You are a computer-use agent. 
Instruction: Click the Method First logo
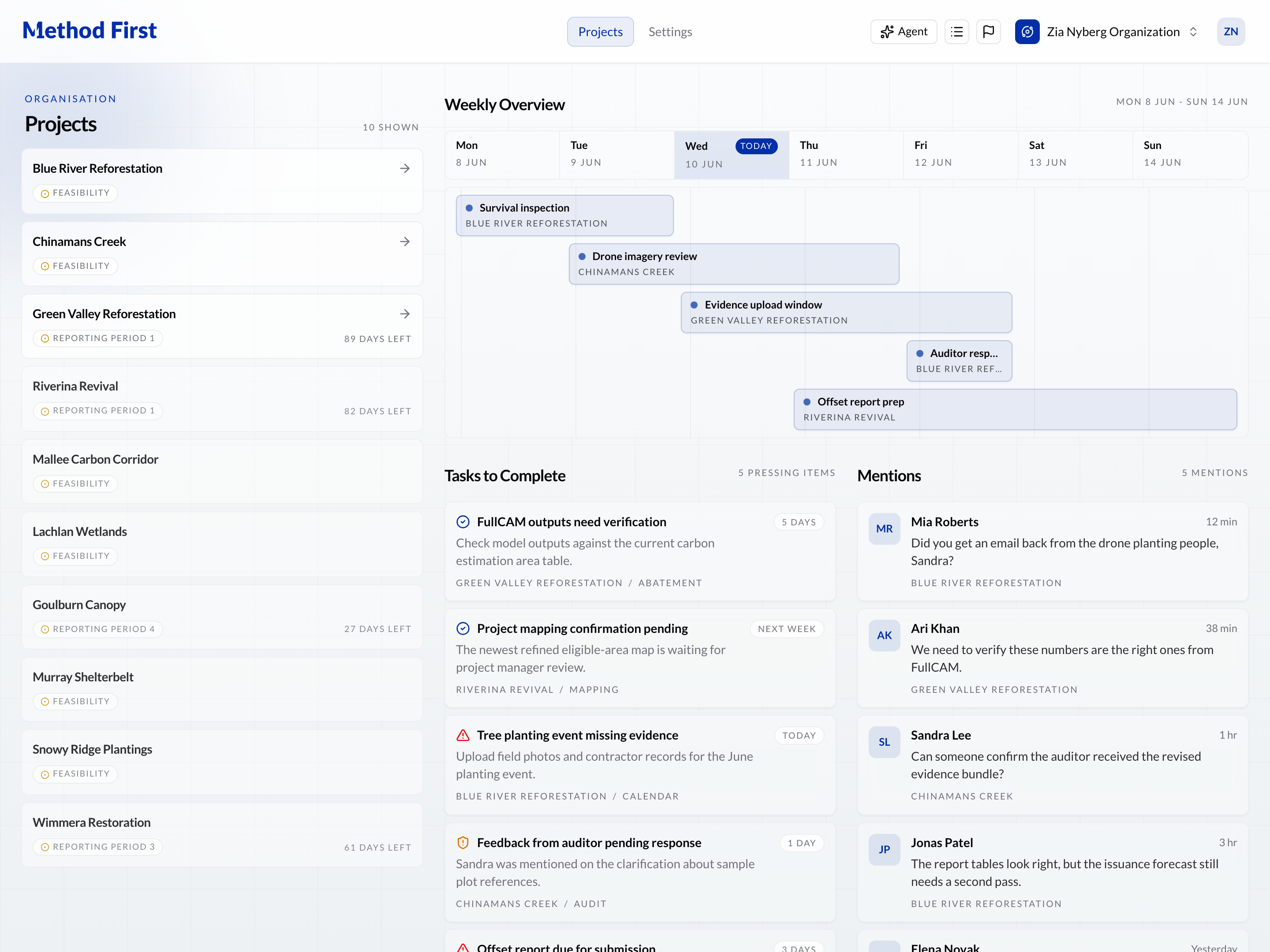point(89,30)
